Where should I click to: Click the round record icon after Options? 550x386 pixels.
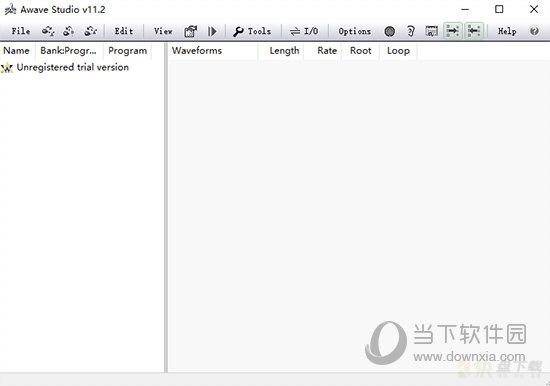390,32
